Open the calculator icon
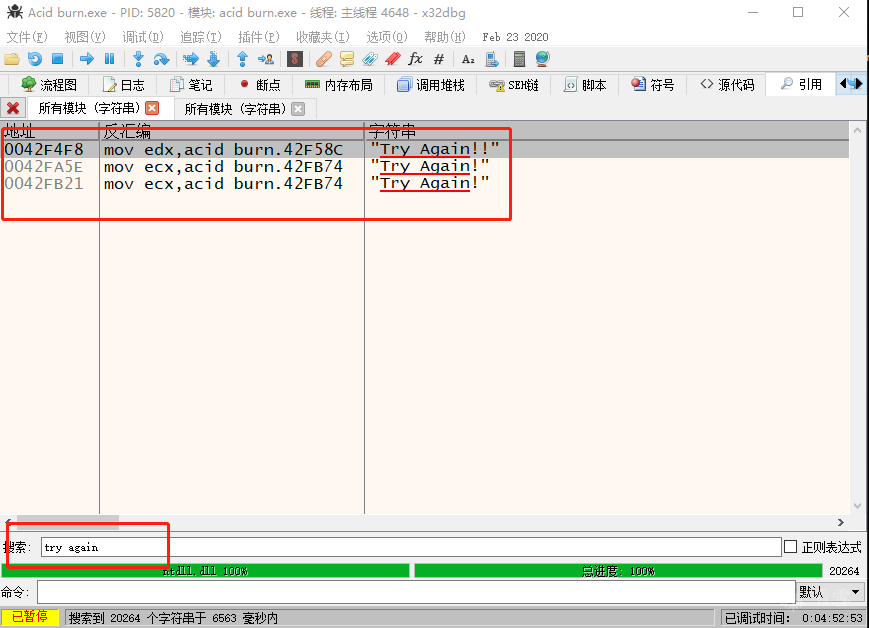Image resolution: width=869 pixels, height=628 pixels. tap(519, 59)
